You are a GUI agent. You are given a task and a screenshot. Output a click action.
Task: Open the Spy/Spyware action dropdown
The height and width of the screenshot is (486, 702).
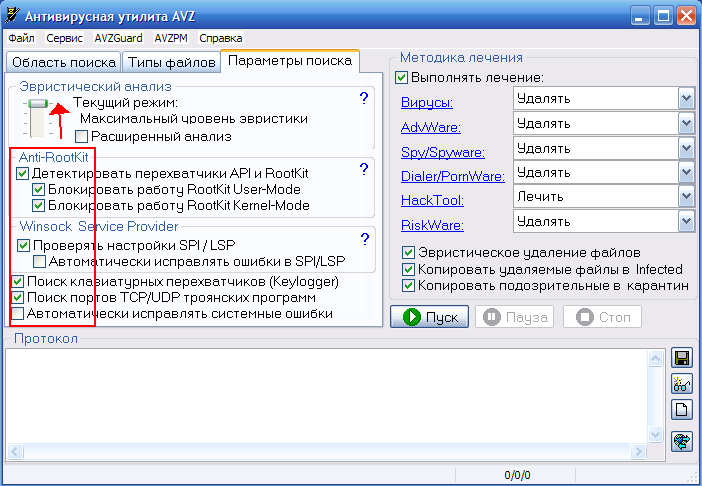pos(686,148)
